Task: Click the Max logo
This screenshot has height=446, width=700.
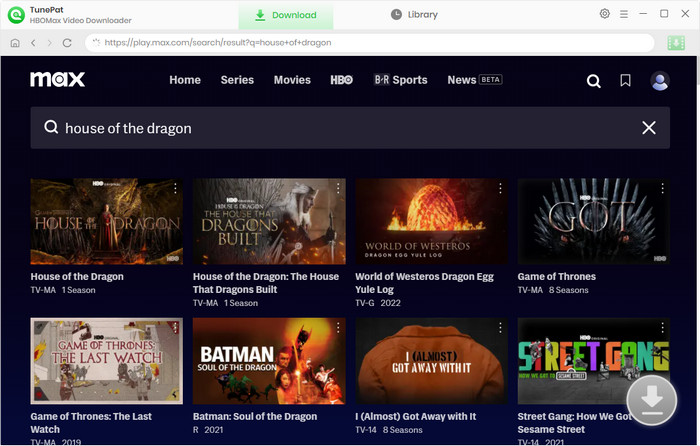Action: (x=57, y=79)
